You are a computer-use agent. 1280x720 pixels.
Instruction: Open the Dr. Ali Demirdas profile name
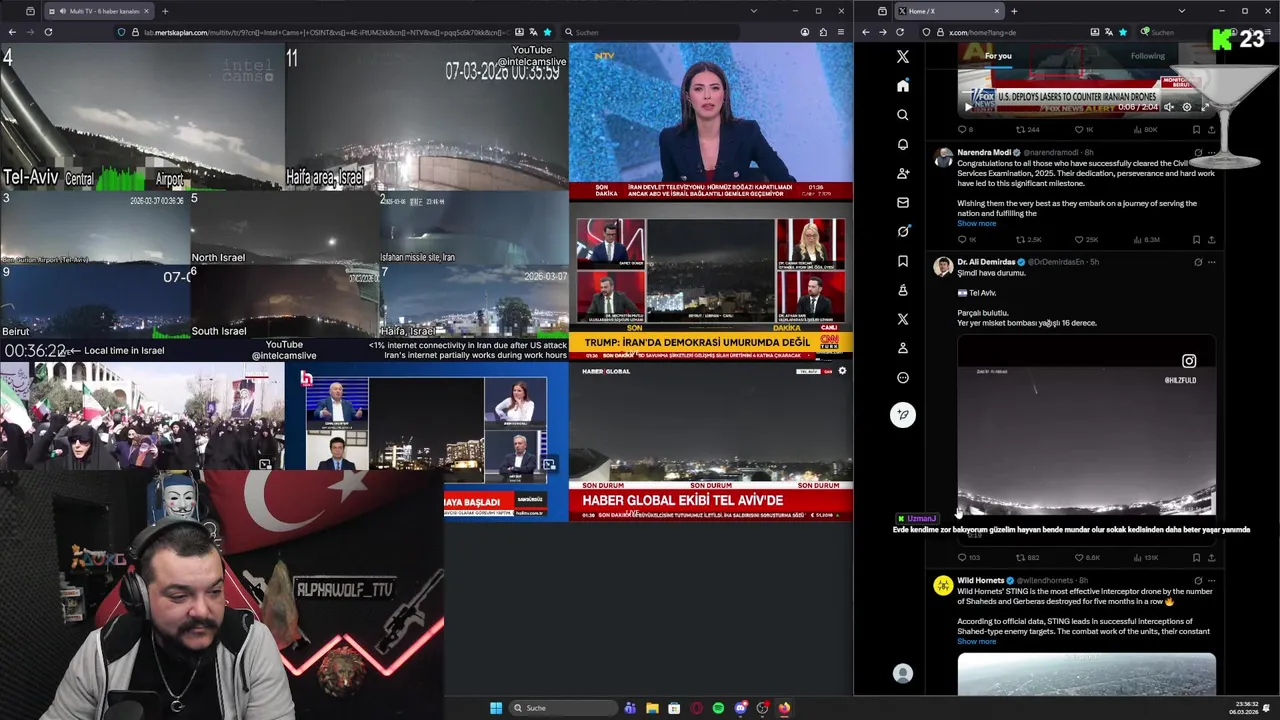[986, 262]
